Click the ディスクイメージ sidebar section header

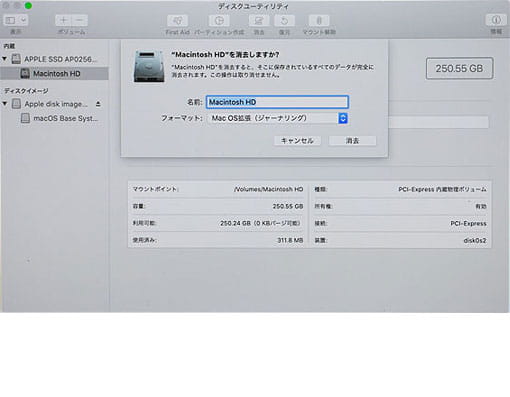(26, 91)
